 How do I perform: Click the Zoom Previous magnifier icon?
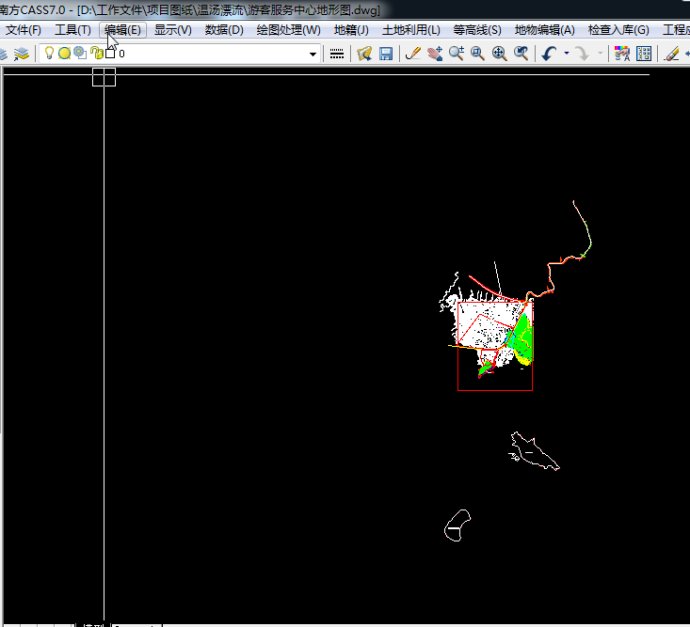(521, 53)
